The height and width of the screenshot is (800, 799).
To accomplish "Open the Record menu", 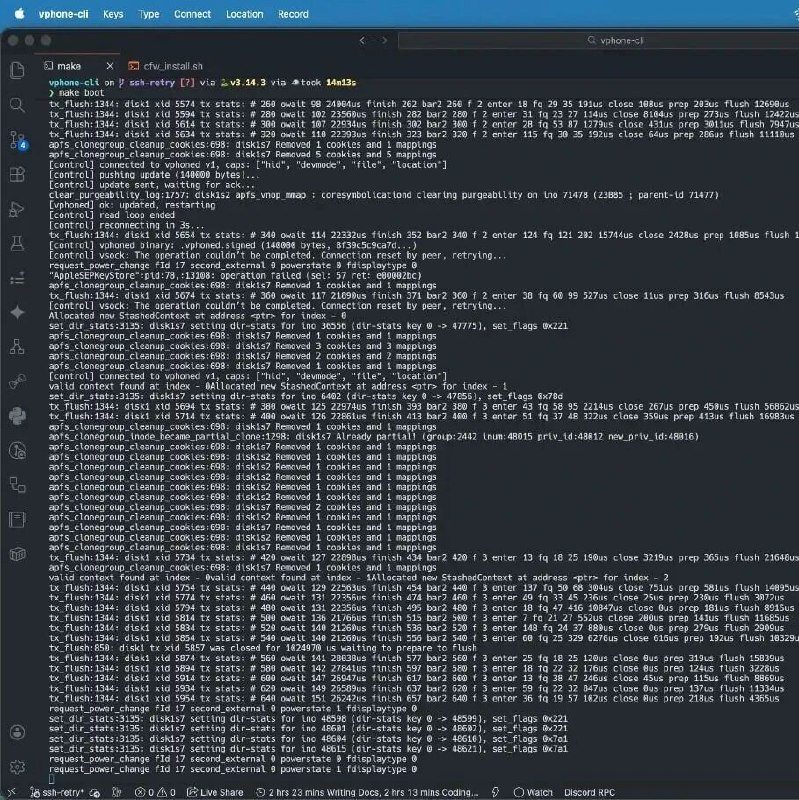I will point(293,14).
